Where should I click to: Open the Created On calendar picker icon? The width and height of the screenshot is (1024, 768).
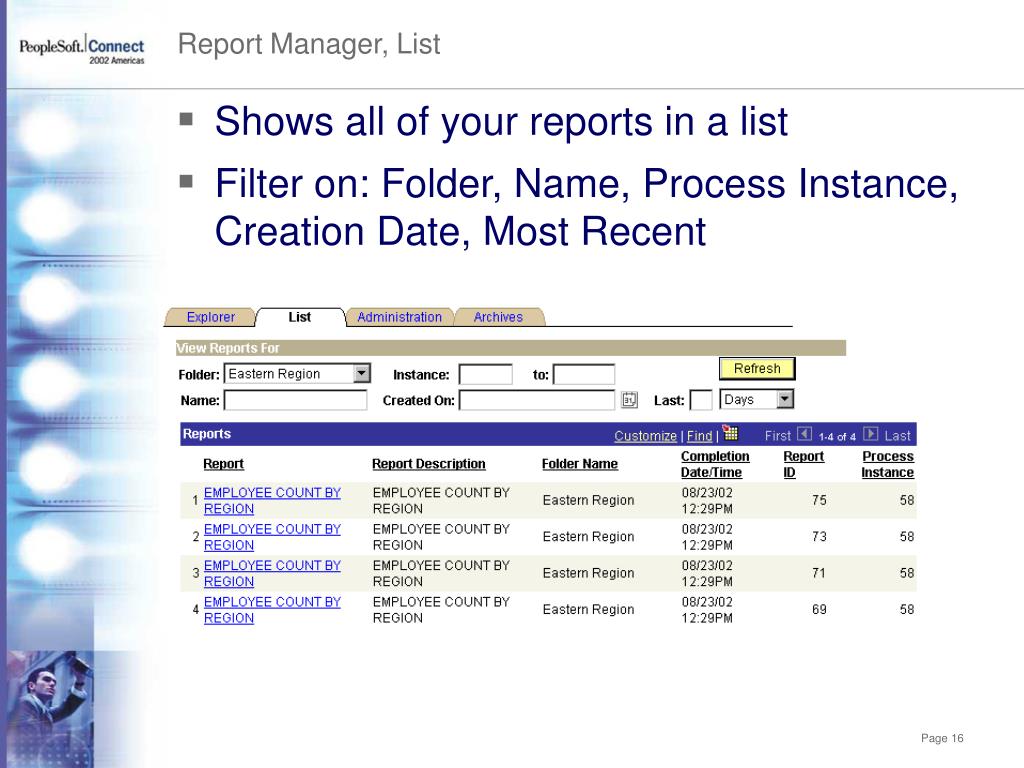coord(629,400)
